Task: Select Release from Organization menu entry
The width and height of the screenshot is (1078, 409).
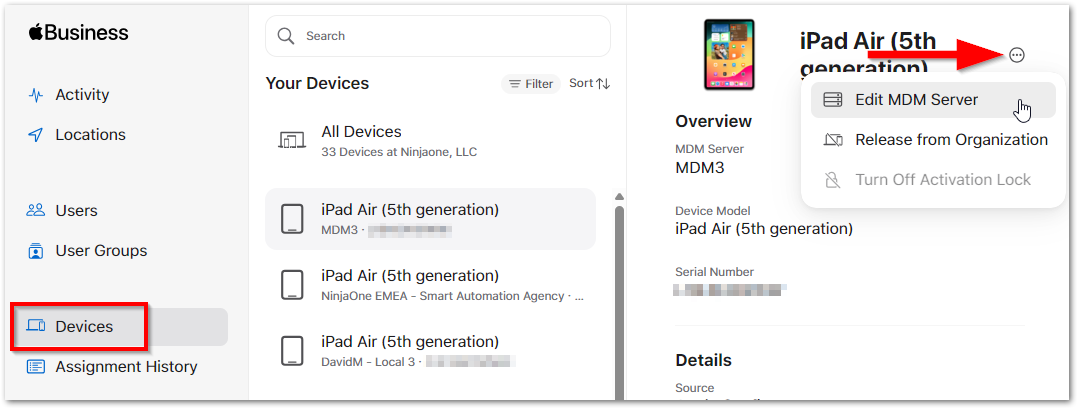Action: tap(950, 140)
